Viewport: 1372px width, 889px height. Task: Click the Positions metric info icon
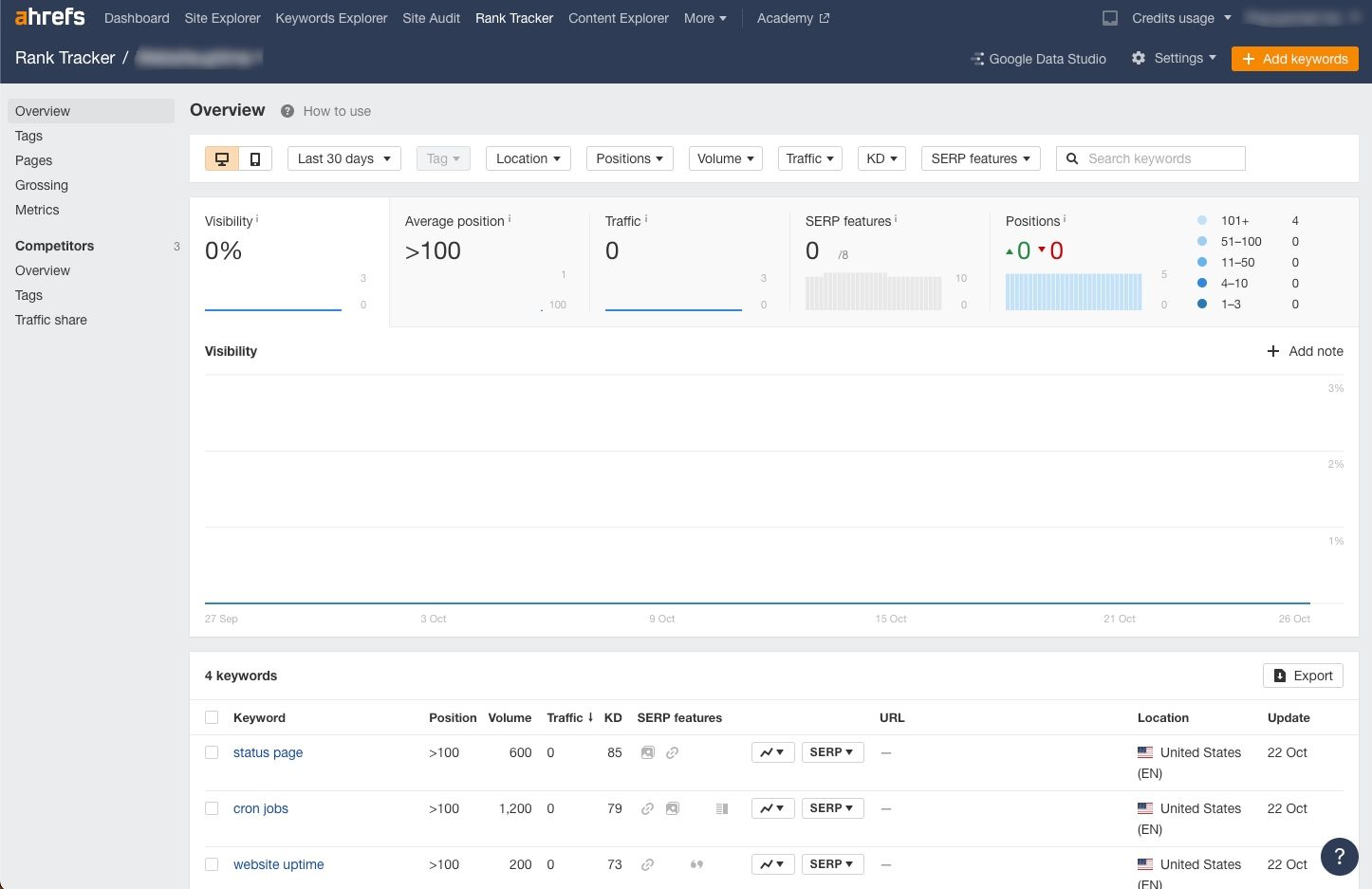(x=1065, y=219)
